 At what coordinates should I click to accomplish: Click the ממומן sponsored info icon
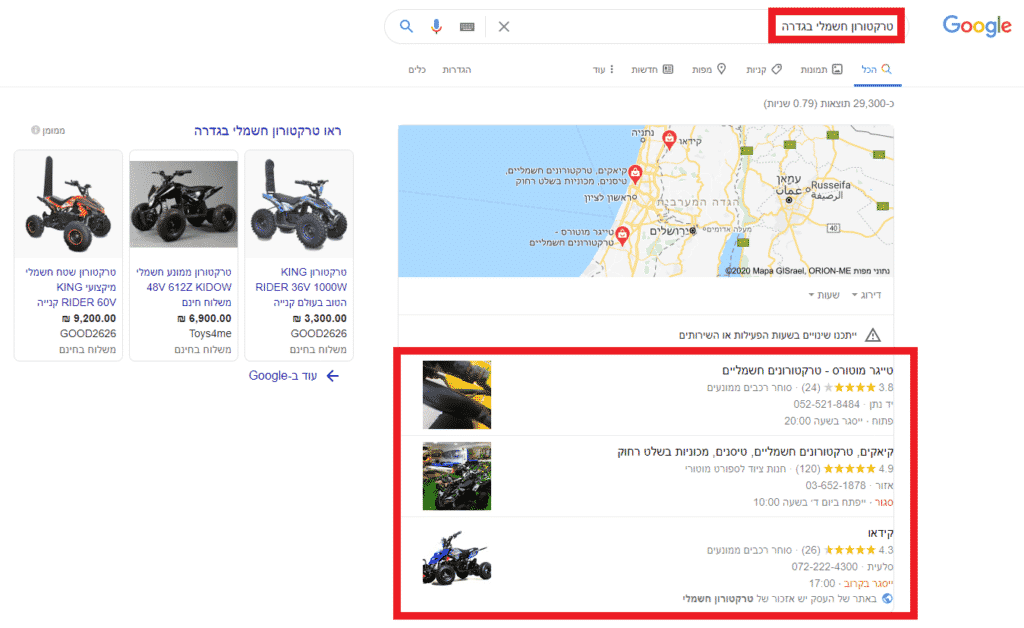click(35, 130)
